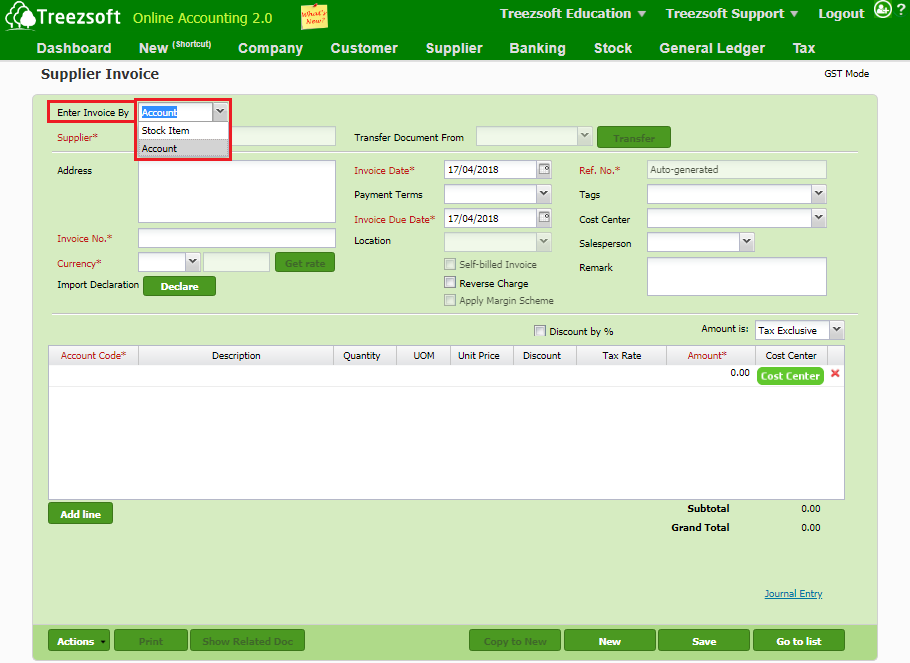Open the What's New sticky note
The height and width of the screenshot is (663, 910).
pyautogui.click(x=314, y=16)
